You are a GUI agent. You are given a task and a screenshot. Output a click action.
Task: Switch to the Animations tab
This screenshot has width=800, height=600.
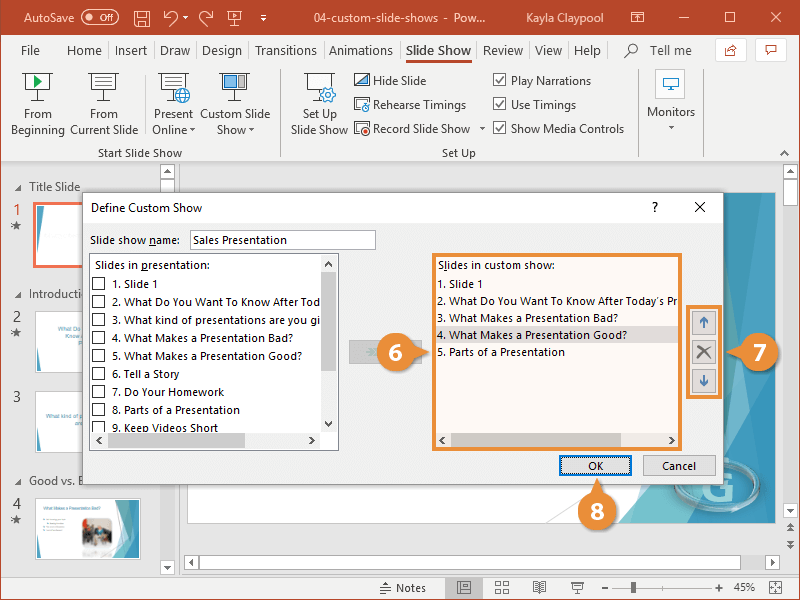click(361, 51)
